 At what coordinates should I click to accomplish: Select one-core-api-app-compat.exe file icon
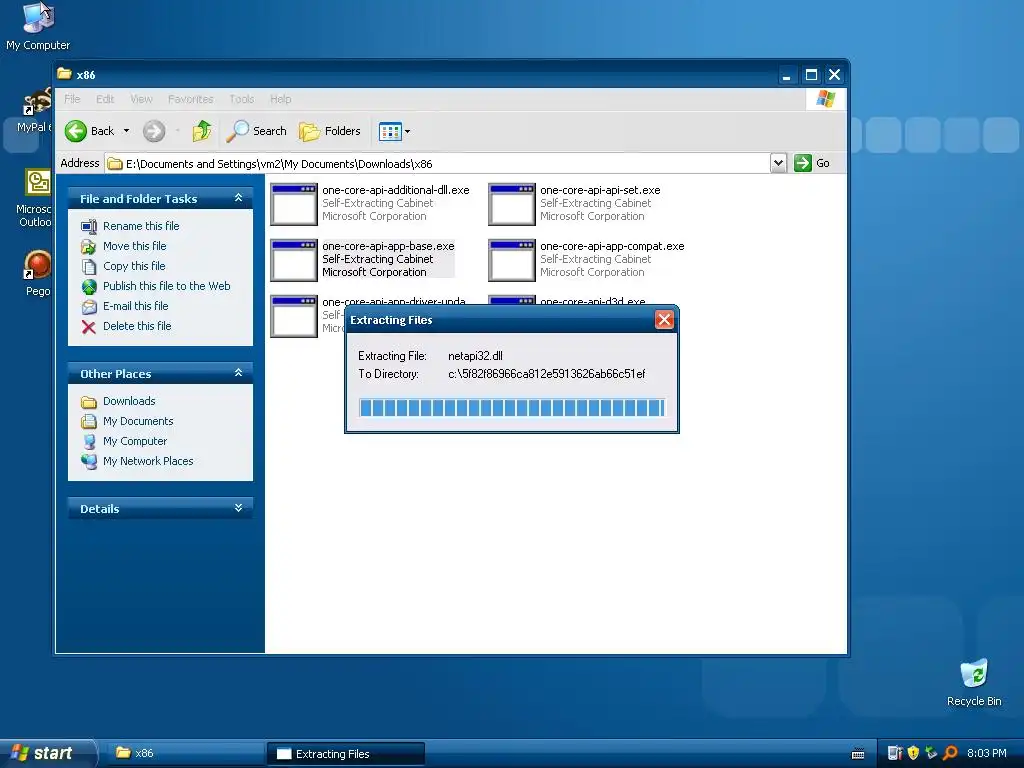tap(512, 260)
